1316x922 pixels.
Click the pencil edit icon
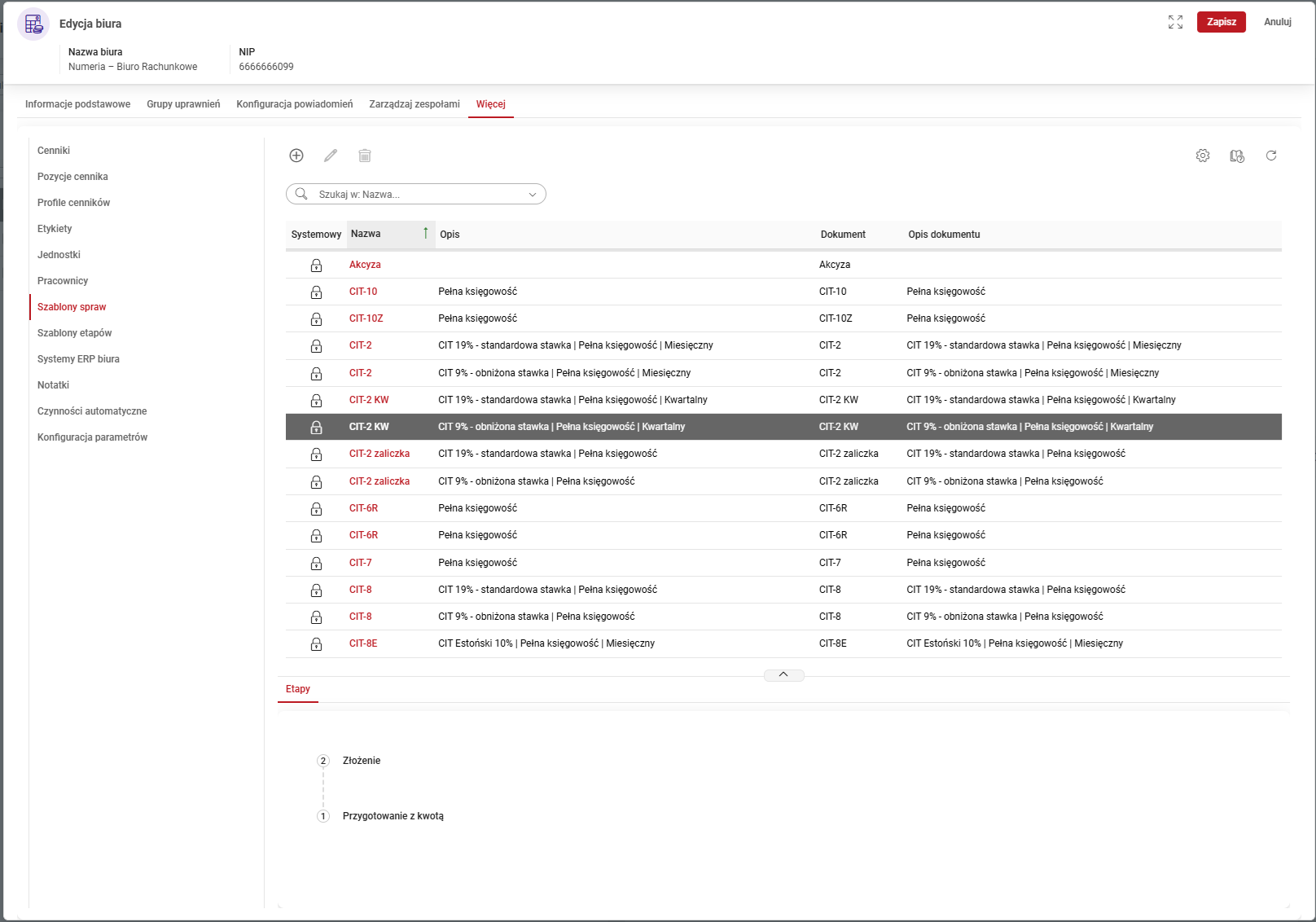[x=331, y=156]
